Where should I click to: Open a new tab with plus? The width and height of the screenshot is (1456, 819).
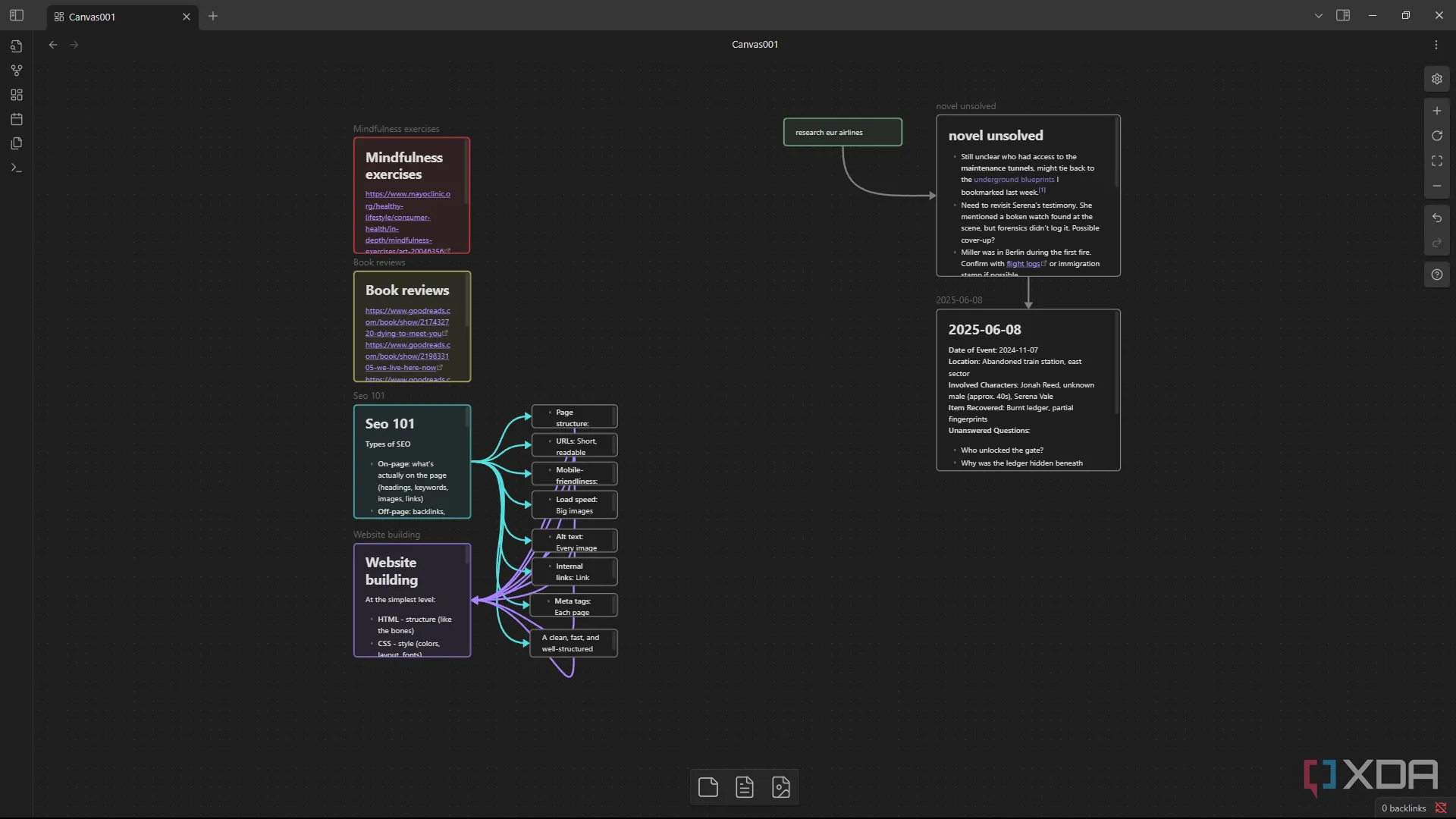(213, 16)
